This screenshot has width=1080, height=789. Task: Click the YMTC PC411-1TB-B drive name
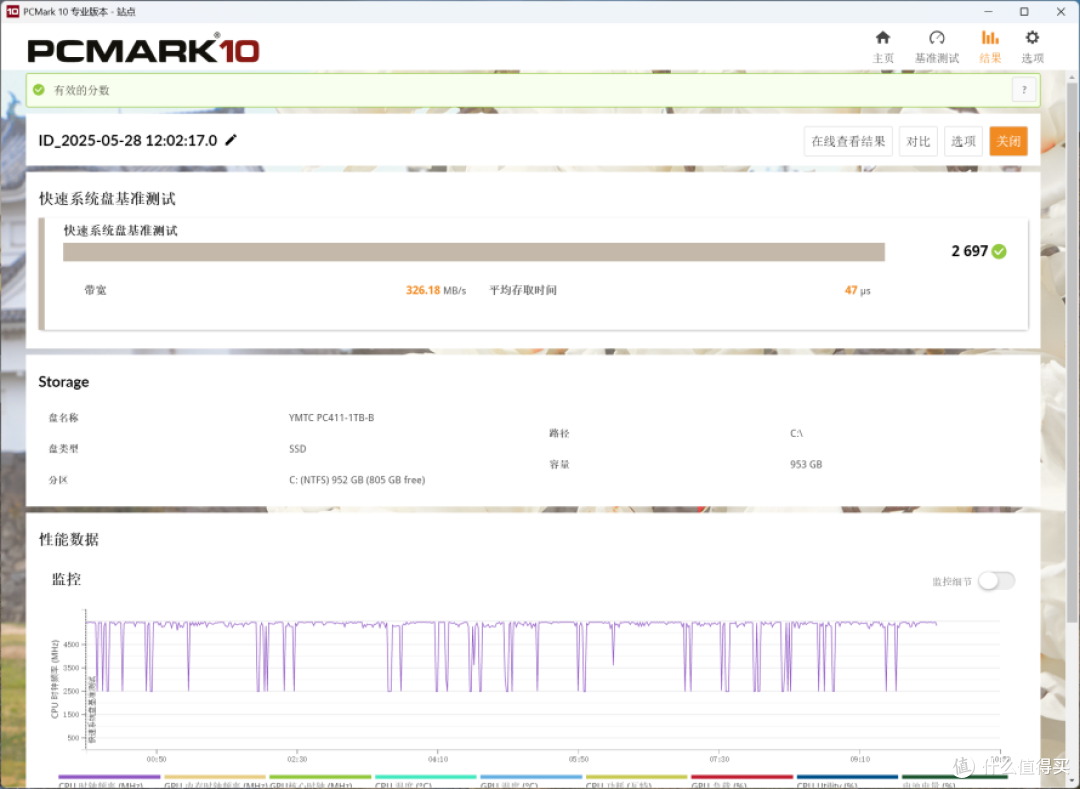coord(331,417)
